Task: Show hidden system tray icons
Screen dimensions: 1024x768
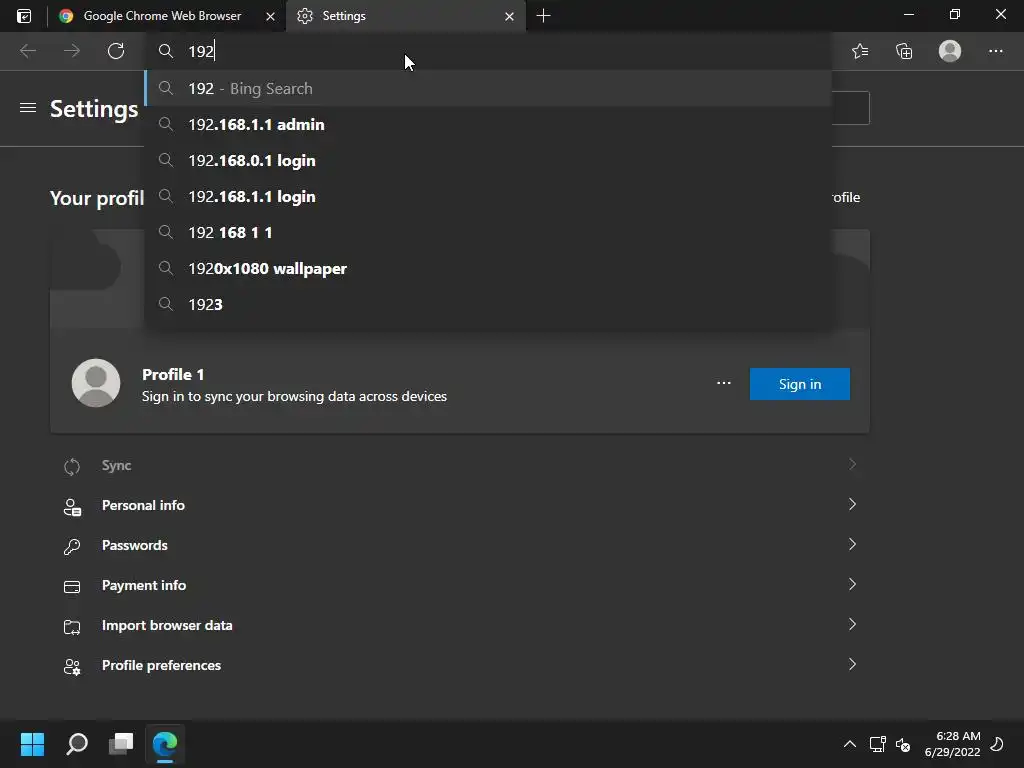Action: 850,744
